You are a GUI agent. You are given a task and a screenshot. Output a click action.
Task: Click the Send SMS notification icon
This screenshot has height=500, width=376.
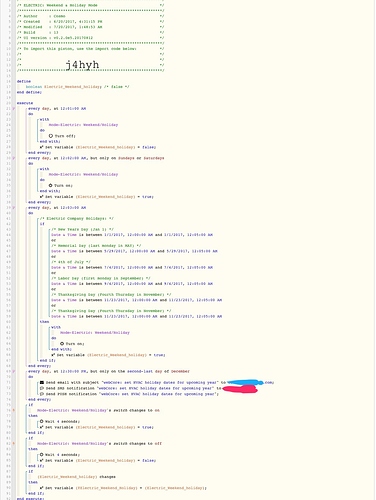tap(42, 388)
